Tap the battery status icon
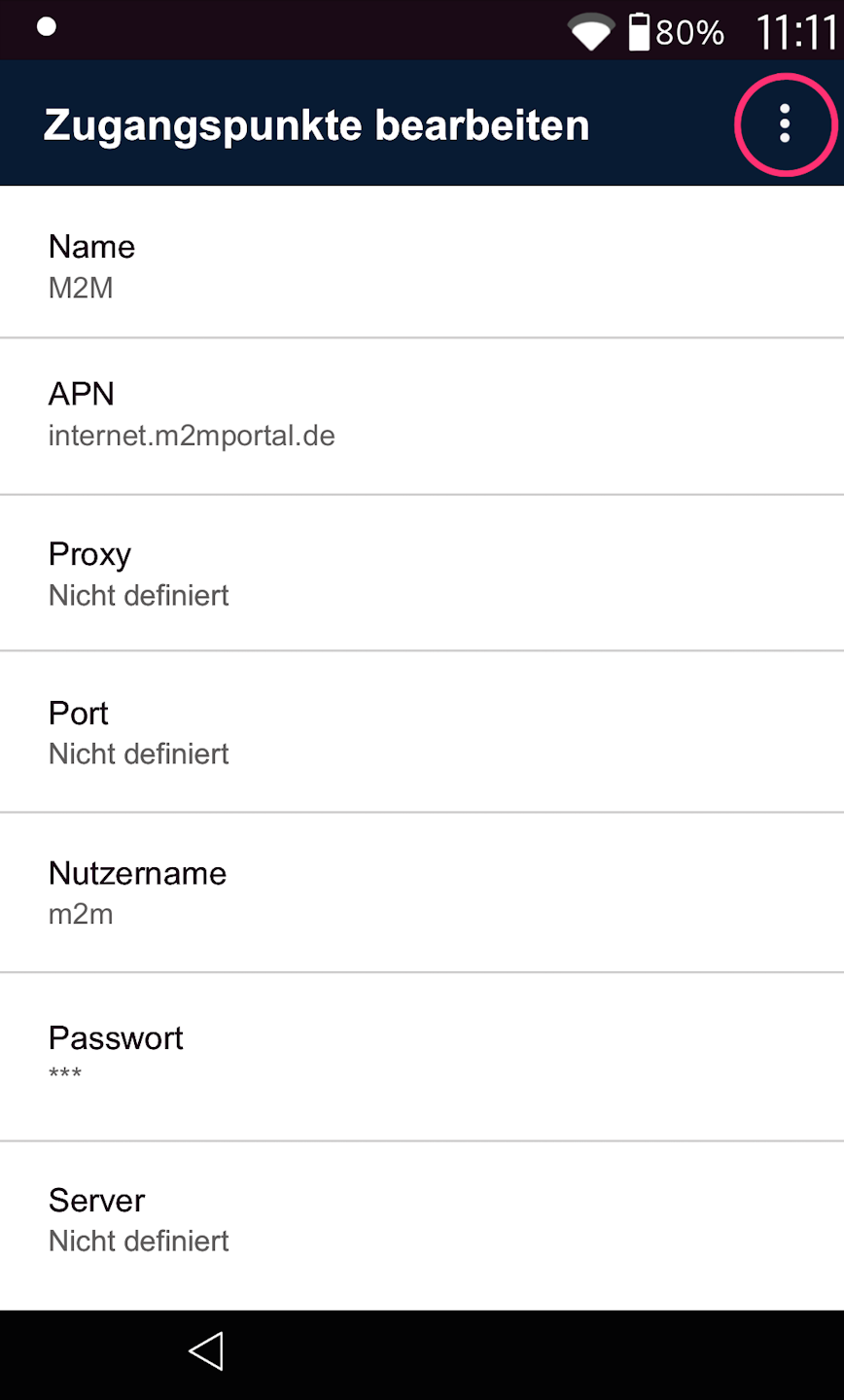This screenshot has width=844, height=1400. pyautogui.click(x=639, y=32)
